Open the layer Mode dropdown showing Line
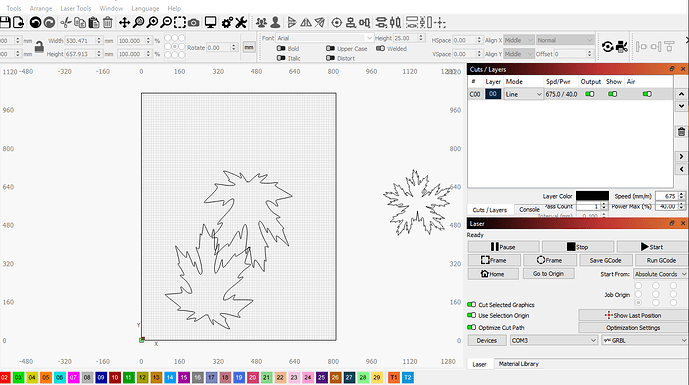The height and width of the screenshot is (385, 689). tap(523, 94)
